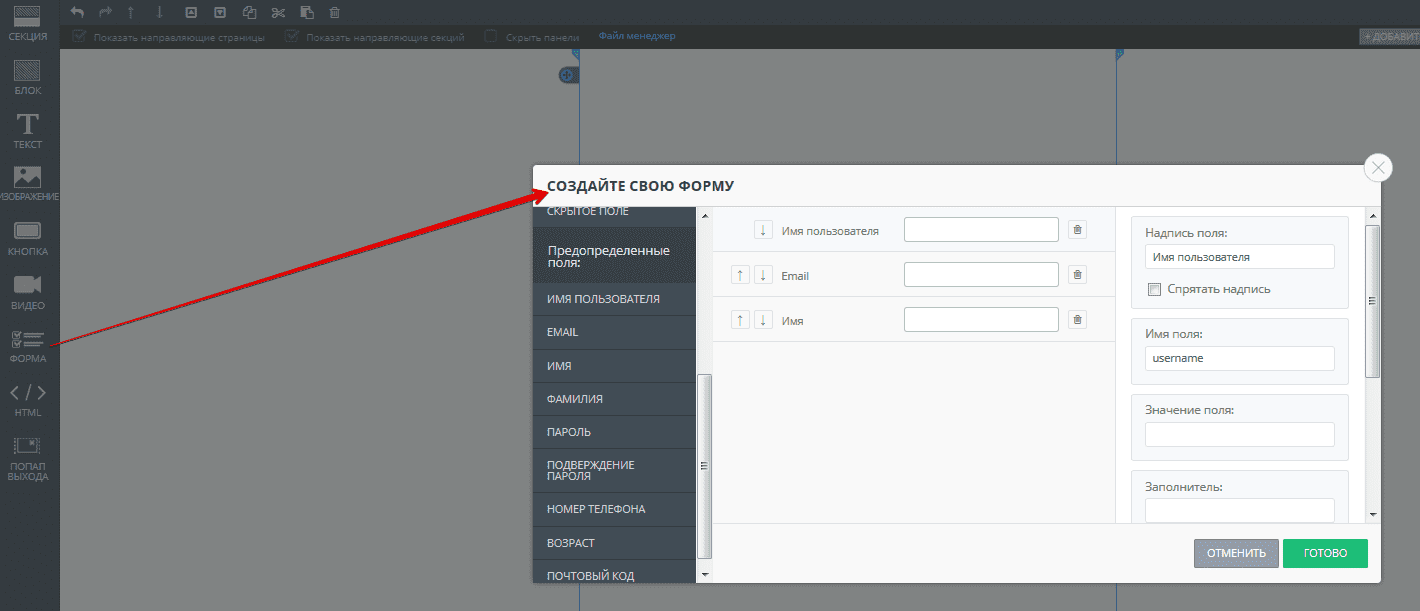Click the undo arrow in top toolbar
The height and width of the screenshot is (611, 1420).
click(x=78, y=12)
